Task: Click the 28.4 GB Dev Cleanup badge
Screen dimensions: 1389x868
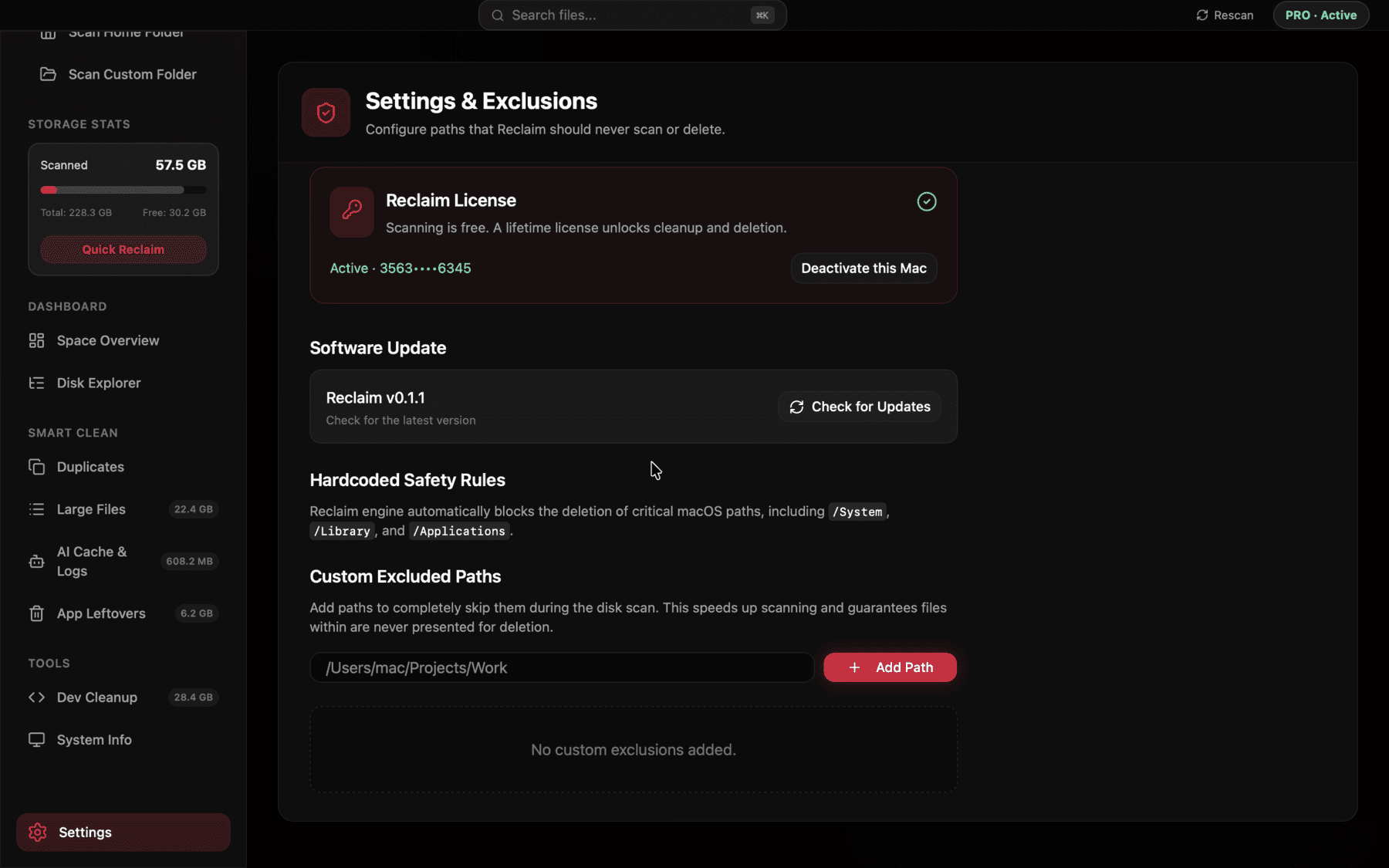Action: coord(193,697)
